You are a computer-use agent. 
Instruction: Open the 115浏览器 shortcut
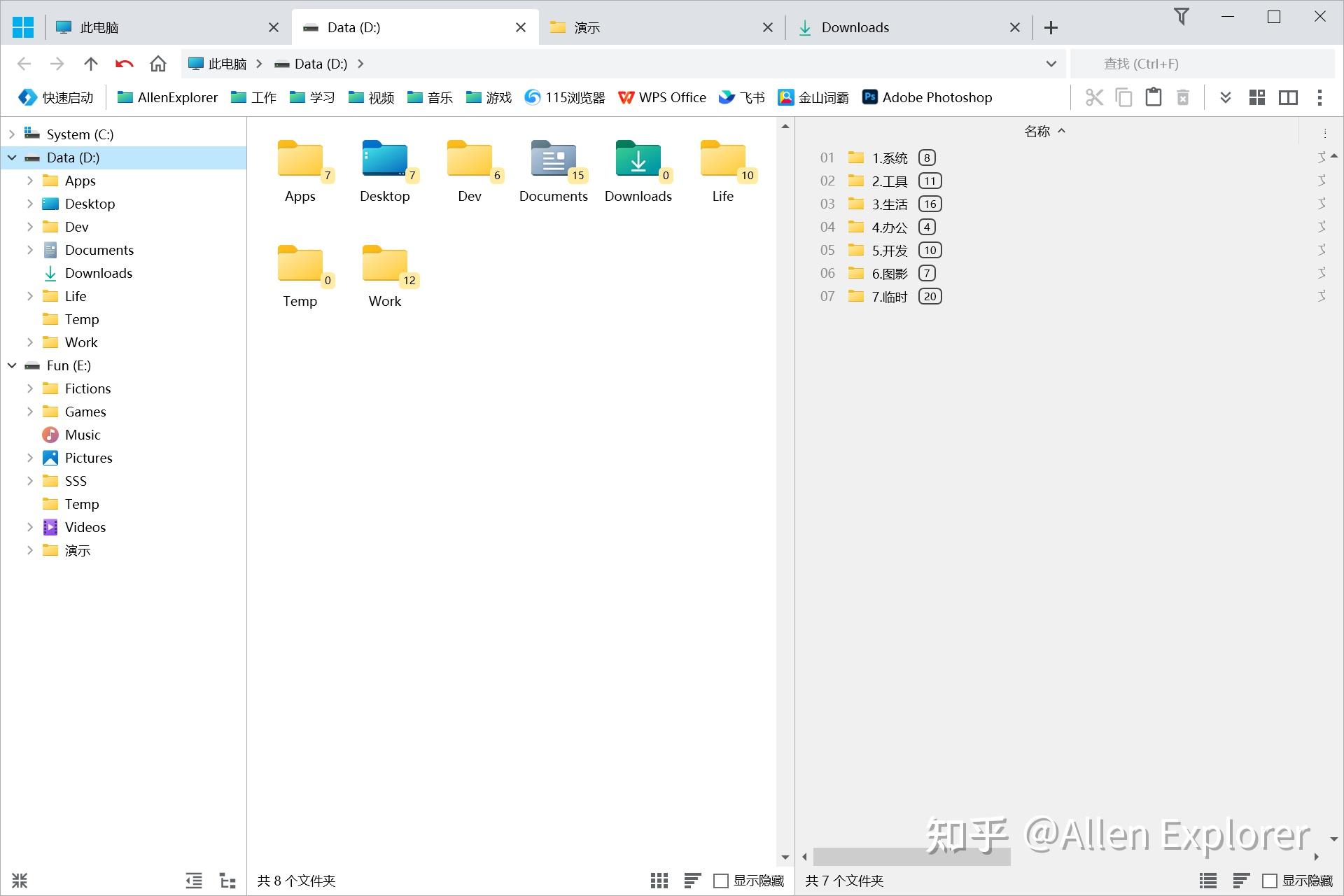click(x=564, y=97)
